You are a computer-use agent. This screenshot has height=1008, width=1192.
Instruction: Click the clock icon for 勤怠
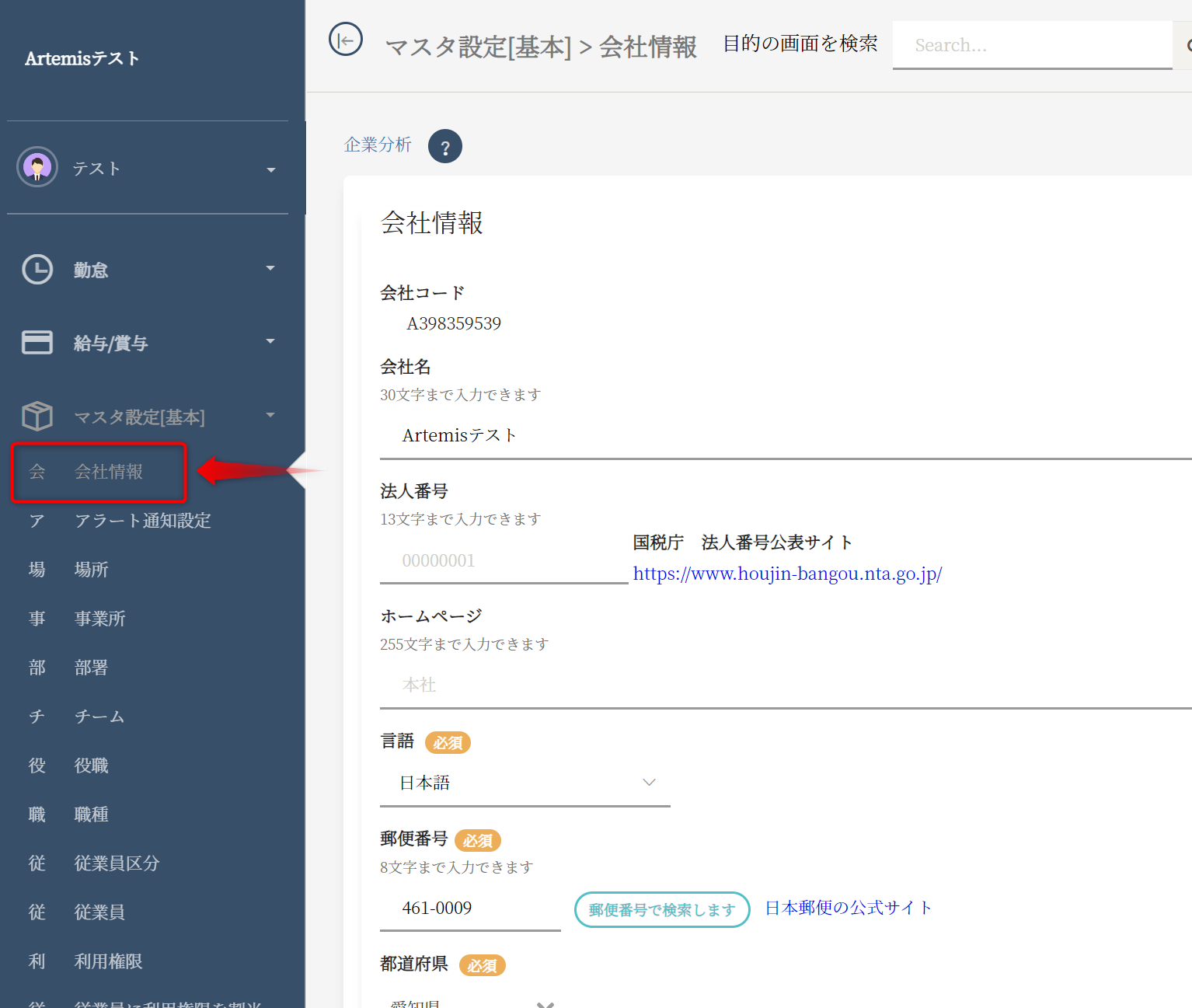click(x=37, y=270)
